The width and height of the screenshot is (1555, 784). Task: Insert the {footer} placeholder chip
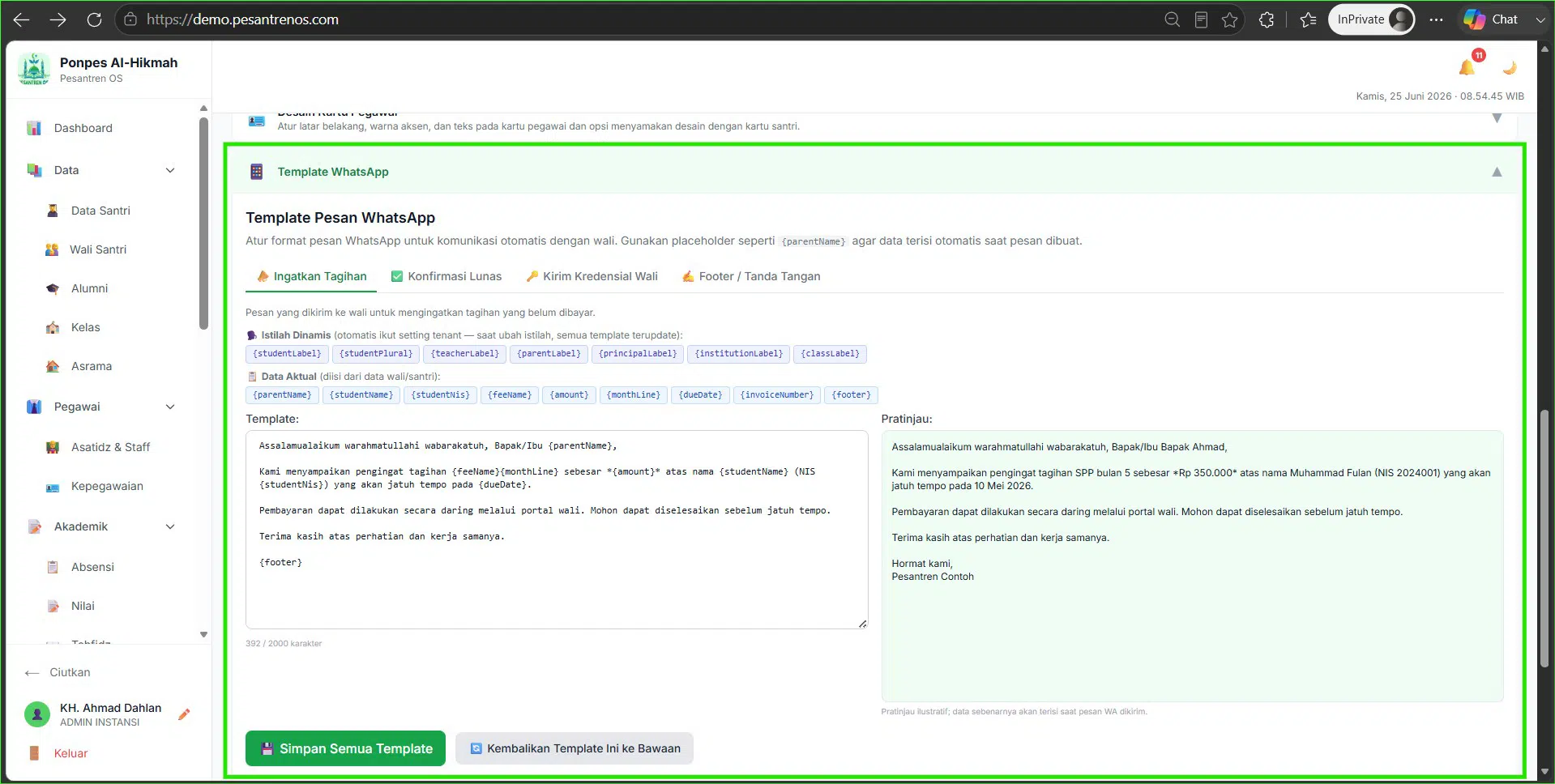click(x=851, y=395)
